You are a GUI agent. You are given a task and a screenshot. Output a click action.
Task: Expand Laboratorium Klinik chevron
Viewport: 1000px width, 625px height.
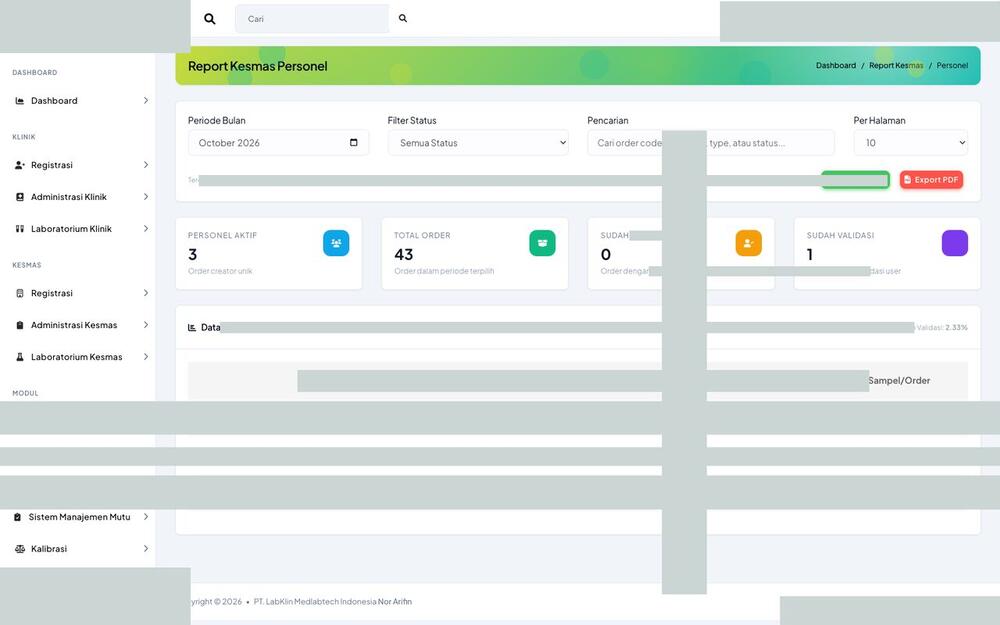coord(145,229)
